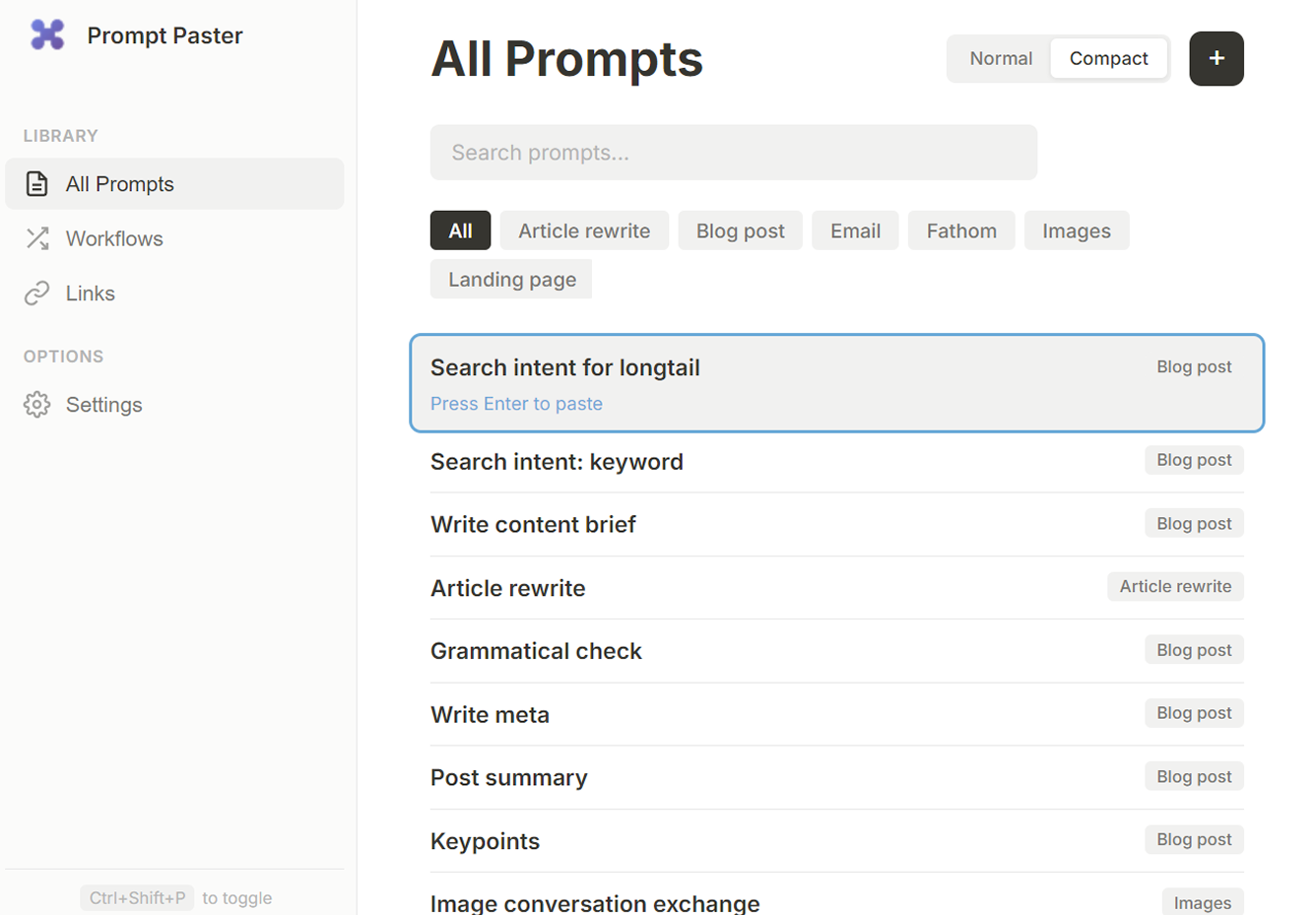Toggle the Fathom category filter
Viewport: 1316px width, 915px height.
[961, 229]
